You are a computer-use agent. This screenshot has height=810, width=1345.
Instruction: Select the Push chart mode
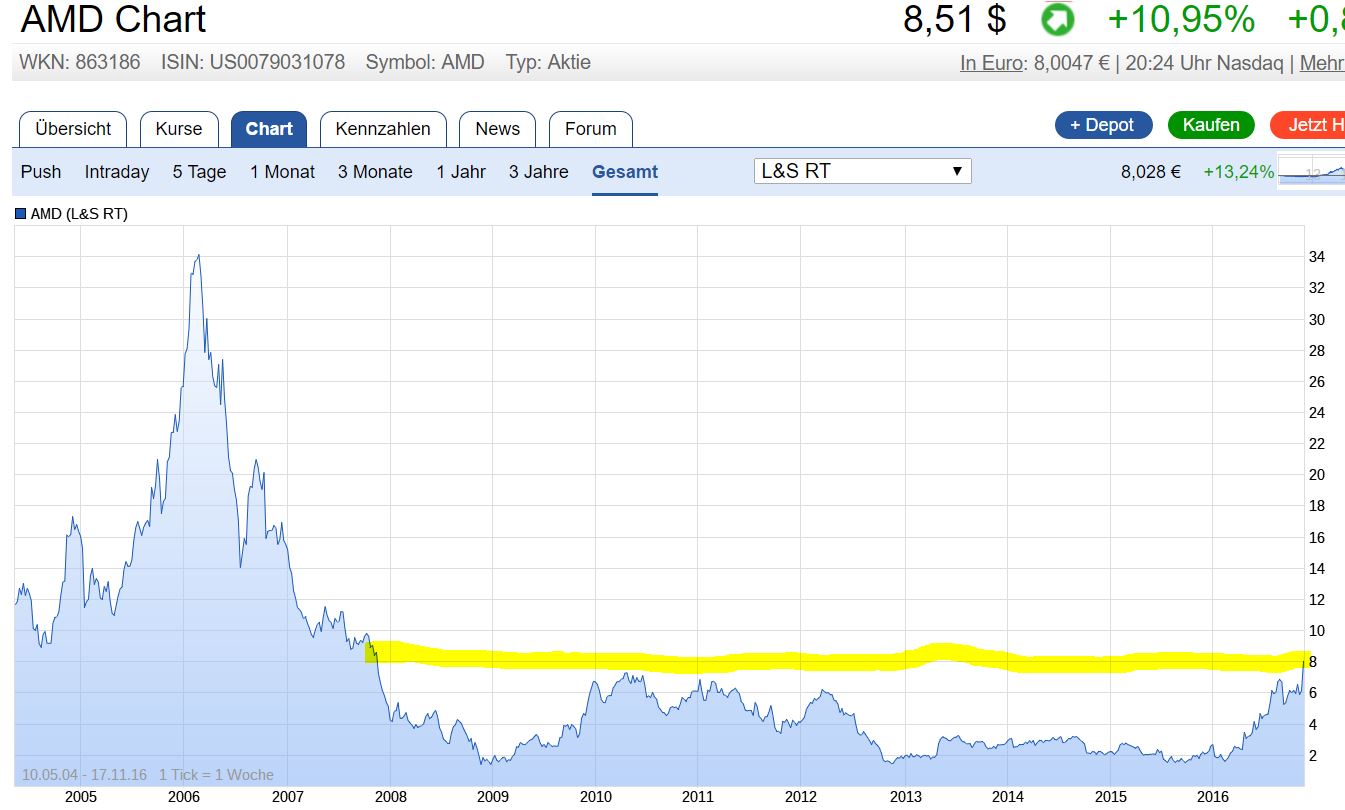point(41,172)
